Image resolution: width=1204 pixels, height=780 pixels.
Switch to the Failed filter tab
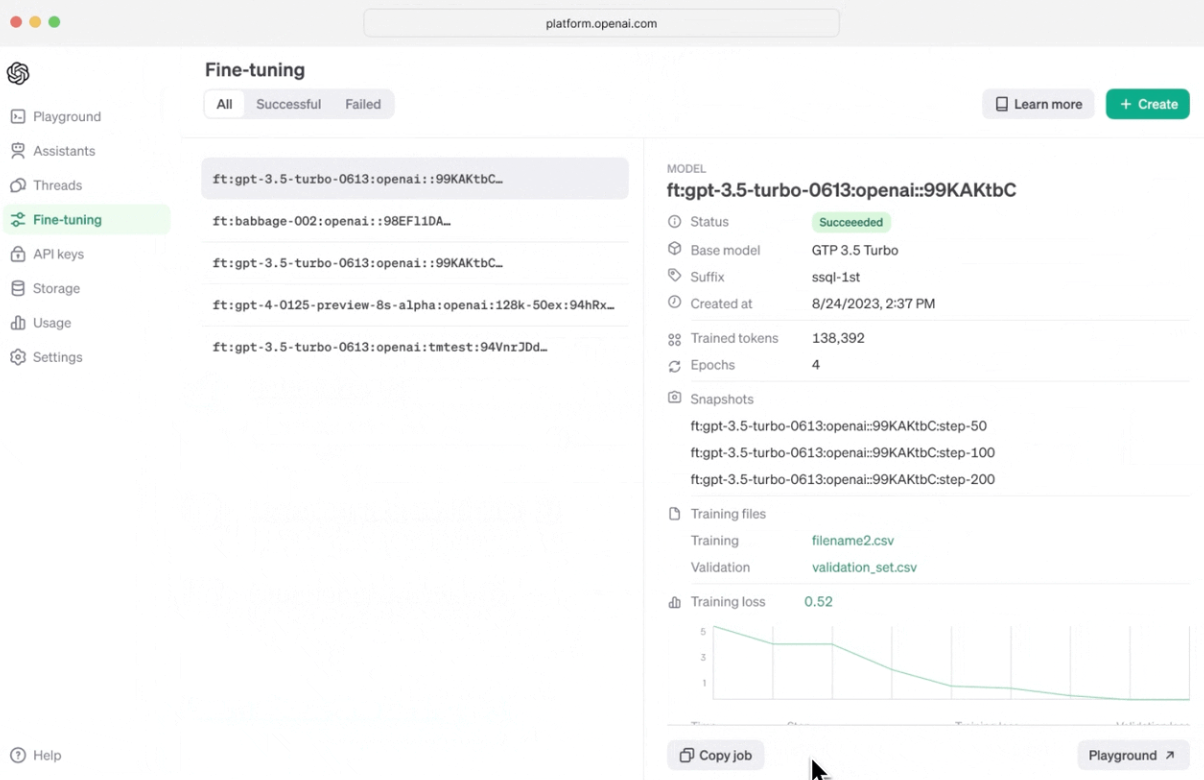tap(363, 104)
